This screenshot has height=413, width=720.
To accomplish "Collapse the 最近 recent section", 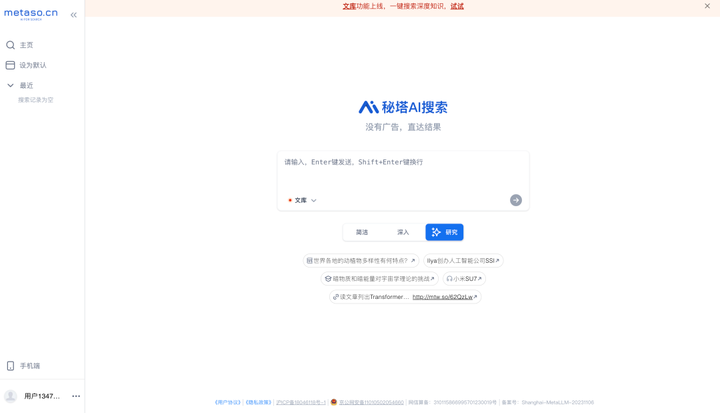I will coord(10,85).
